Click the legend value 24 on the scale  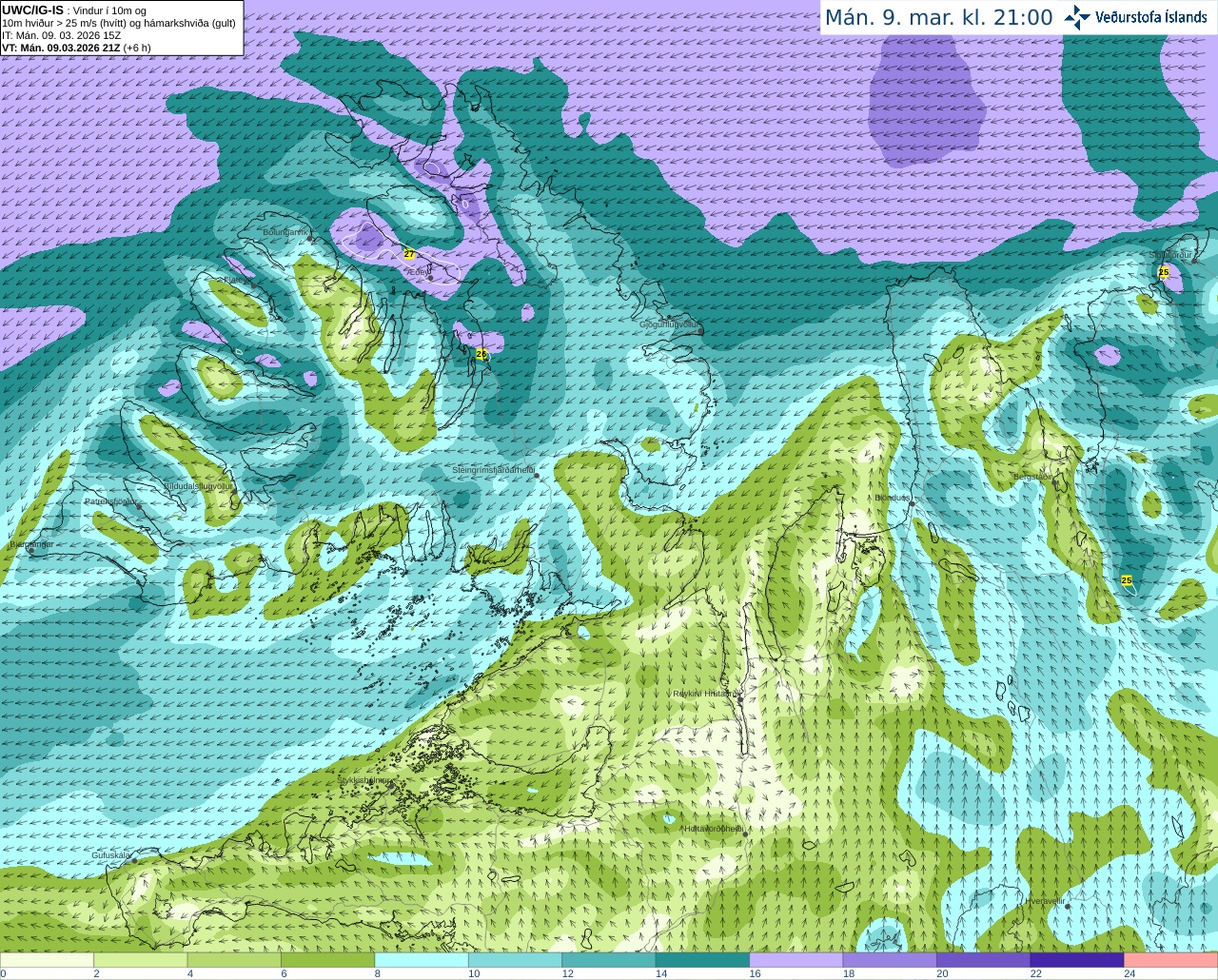click(1130, 973)
